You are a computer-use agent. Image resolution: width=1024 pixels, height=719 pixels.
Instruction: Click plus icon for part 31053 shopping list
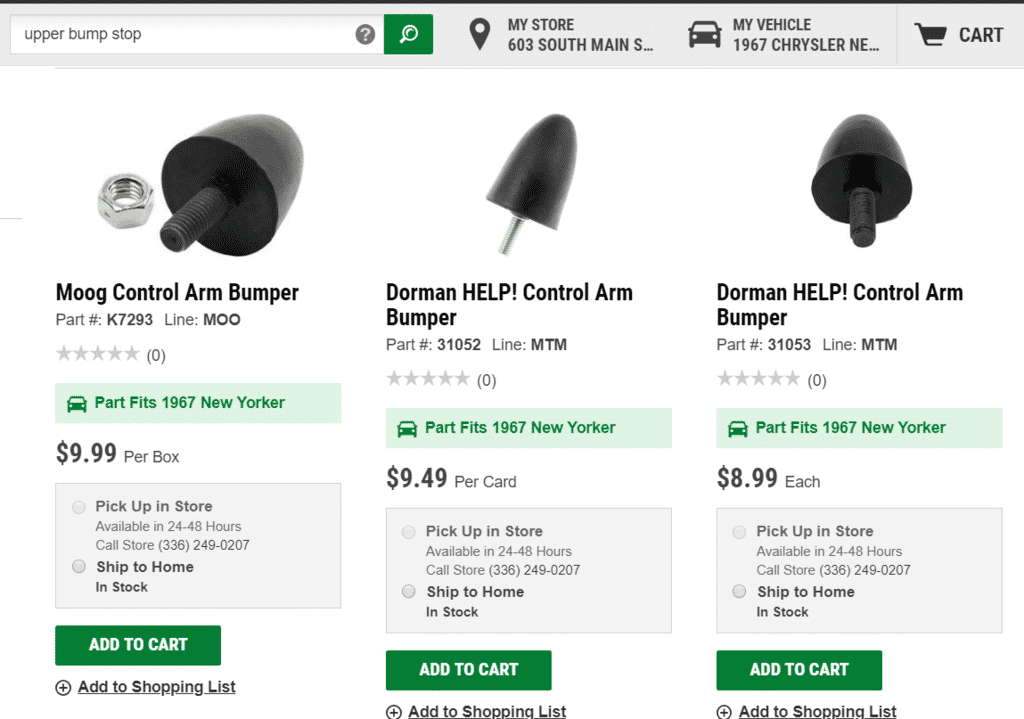click(x=725, y=712)
